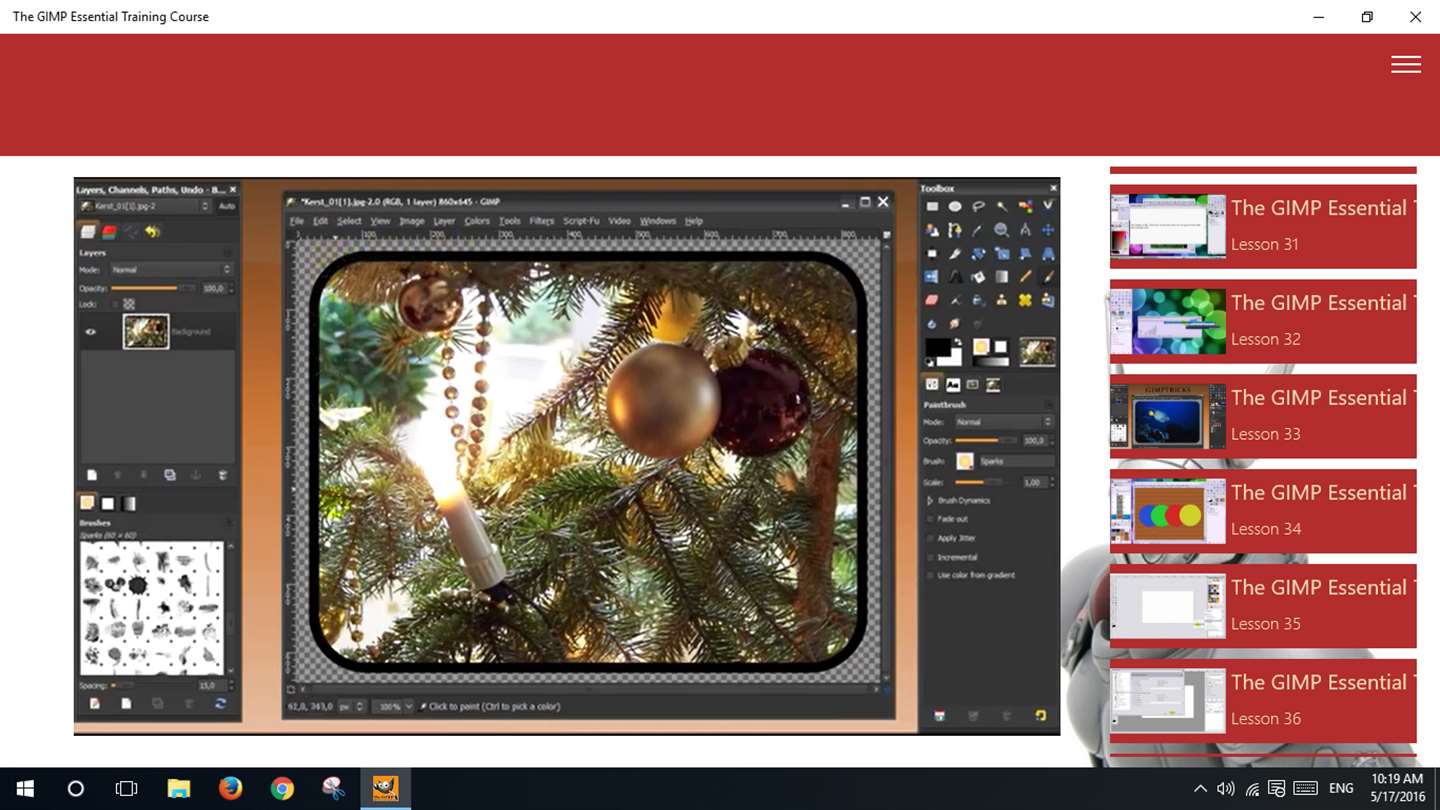The width and height of the screenshot is (1440, 810).
Task: Enable the Fade out option
Action: [x=932, y=519]
